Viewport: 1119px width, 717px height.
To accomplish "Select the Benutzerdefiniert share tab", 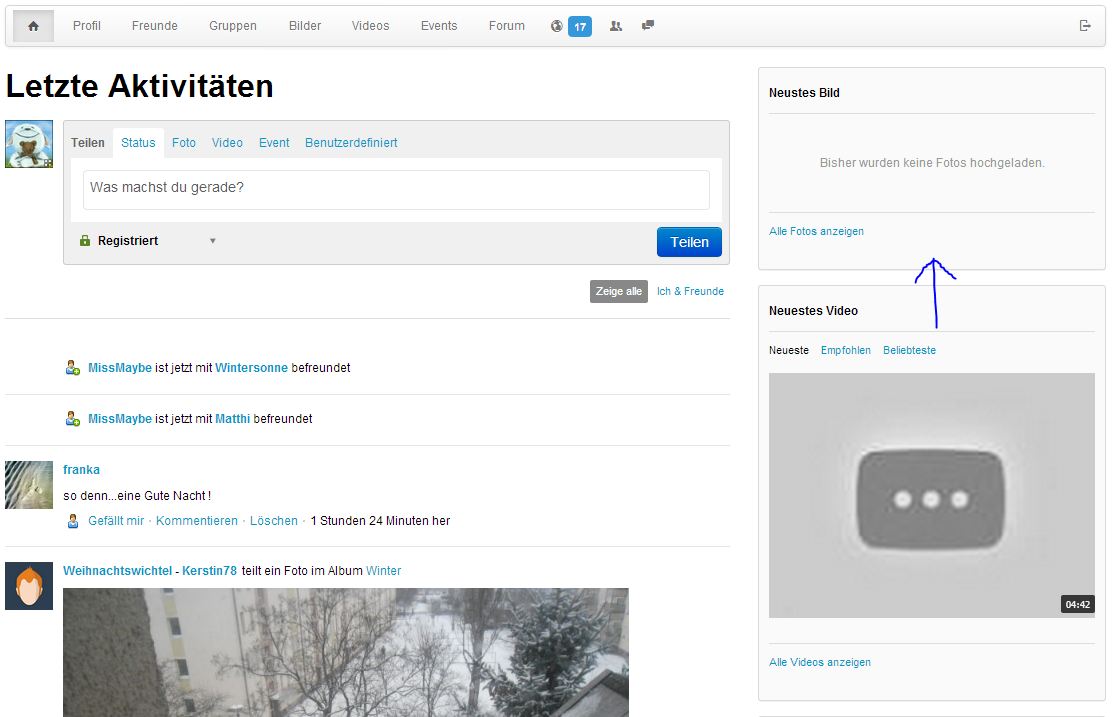I will (x=351, y=143).
